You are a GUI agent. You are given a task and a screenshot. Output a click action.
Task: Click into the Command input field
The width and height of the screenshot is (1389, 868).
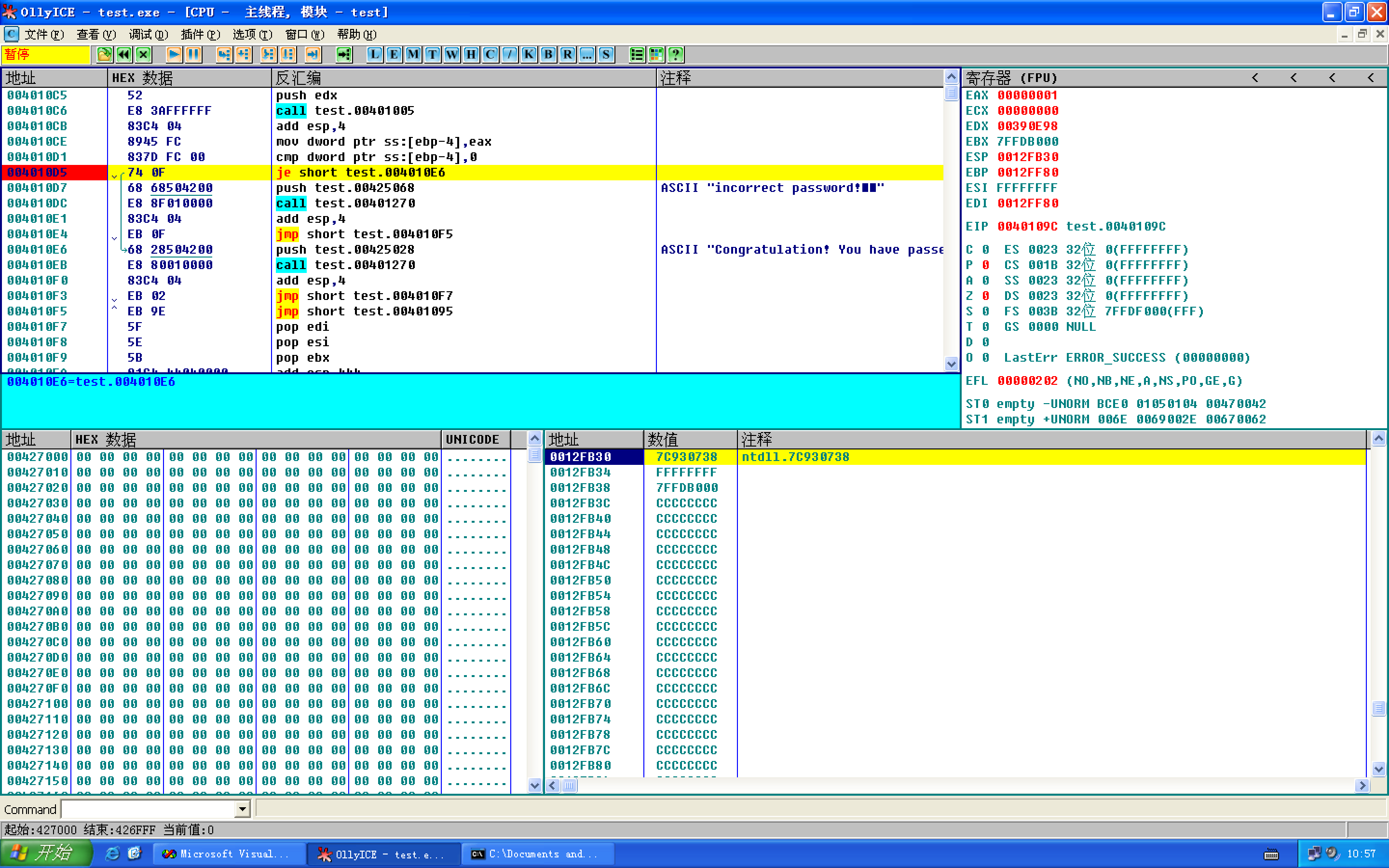point(149,810)
